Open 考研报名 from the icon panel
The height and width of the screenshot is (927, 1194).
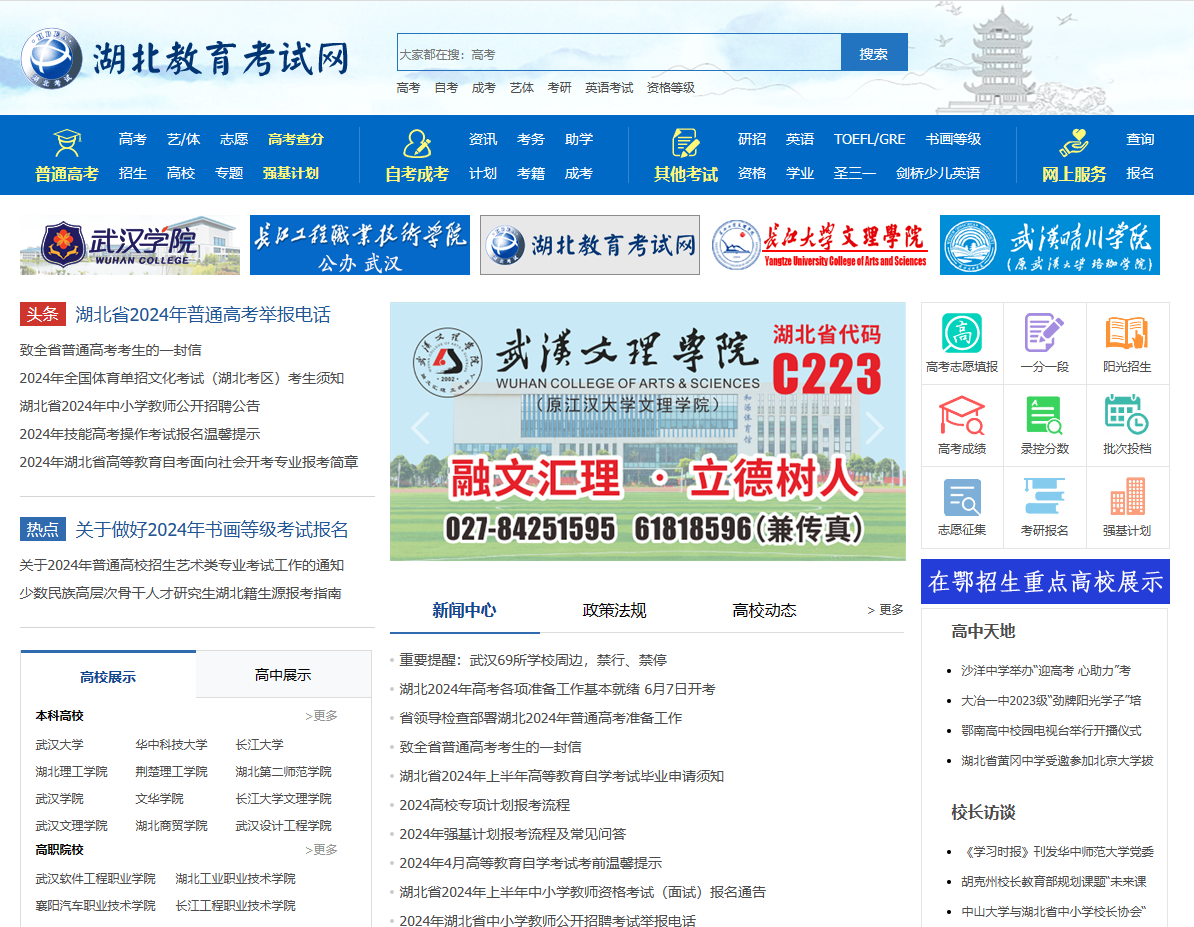[x=1044, y=496]
